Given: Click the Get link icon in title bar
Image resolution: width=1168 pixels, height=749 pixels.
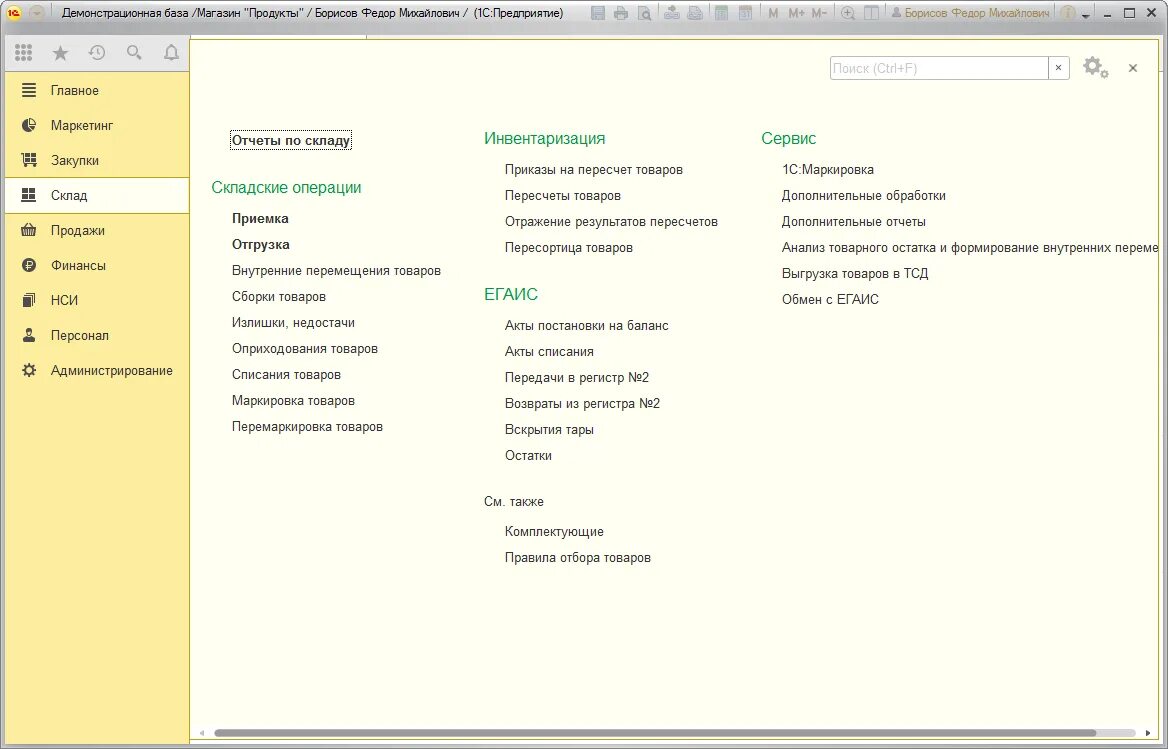Looking at the screenshot, I should pos(671,13).
